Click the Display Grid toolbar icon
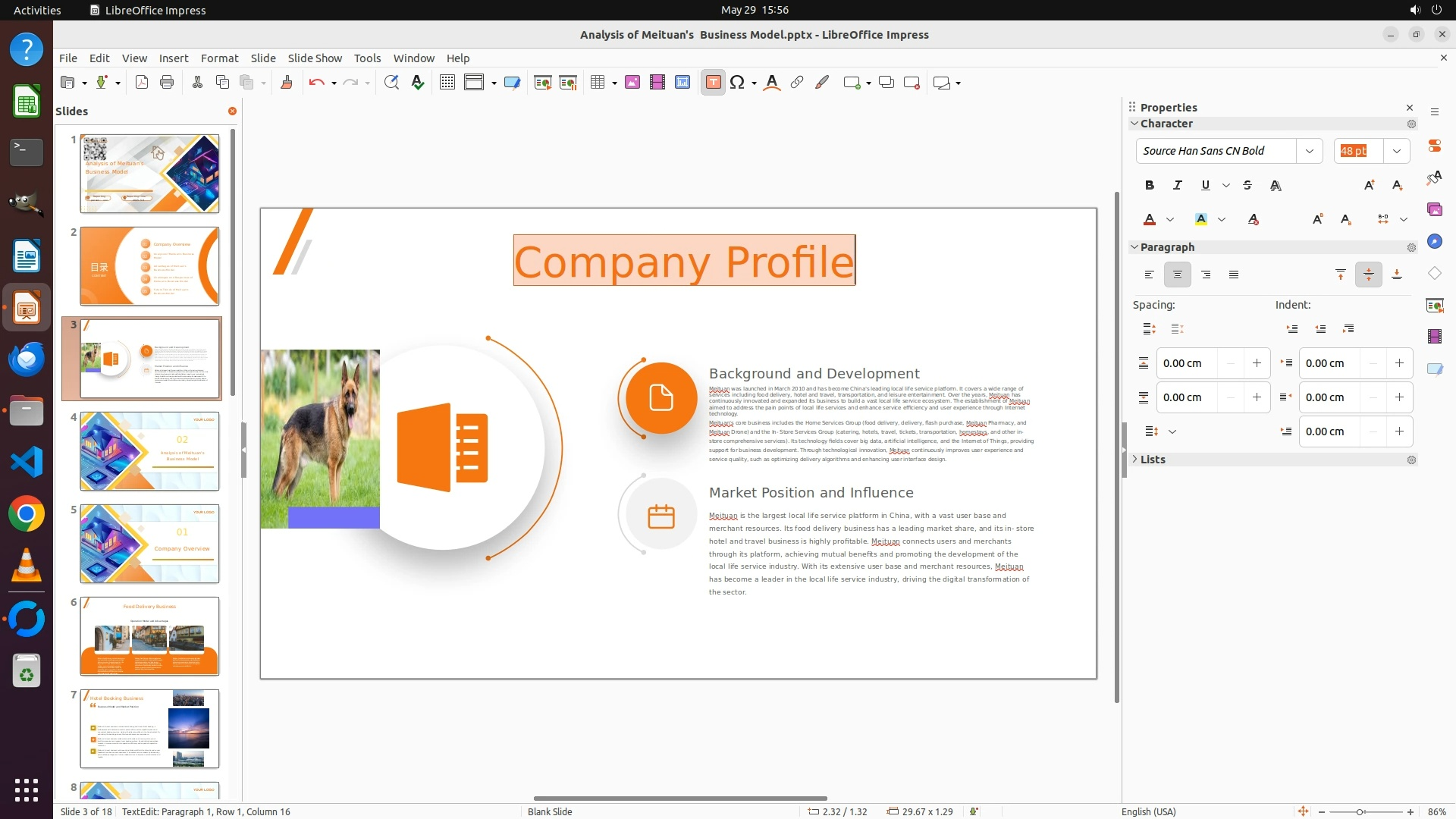1456x819 pixels. point(447,83)
